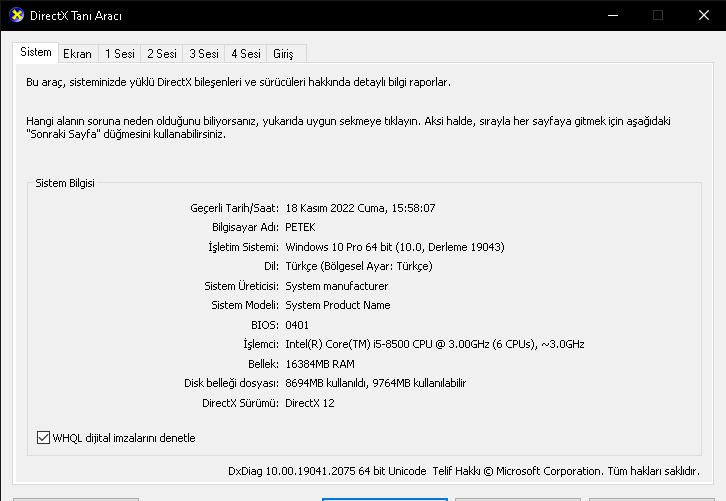The width and height of the screenshot is (726, 501).
Task: Click the İşletim Sistemi label
Action: 244,247
